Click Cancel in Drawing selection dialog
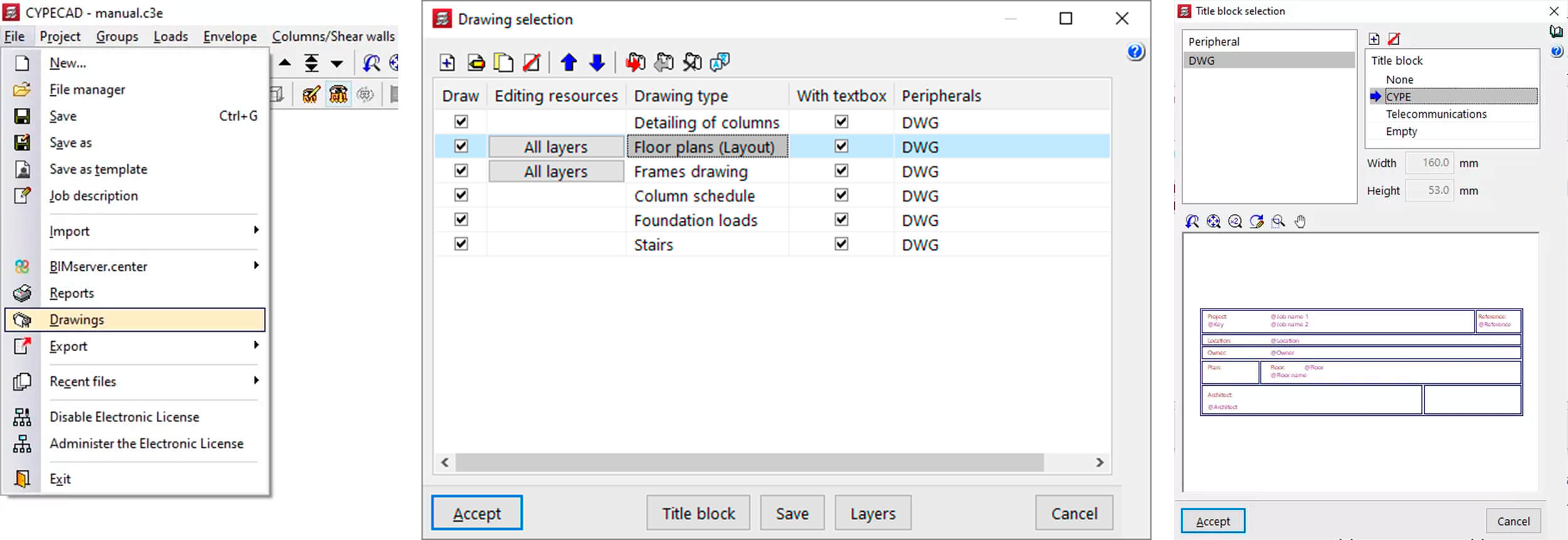 coord(1074,513)
